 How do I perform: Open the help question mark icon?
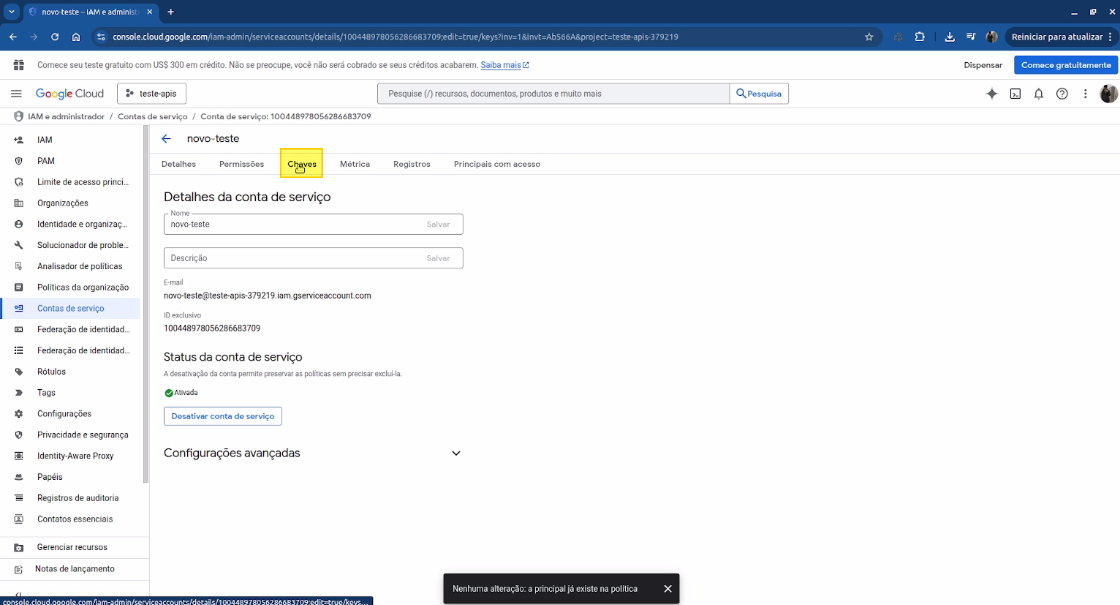click(1062, 94)
